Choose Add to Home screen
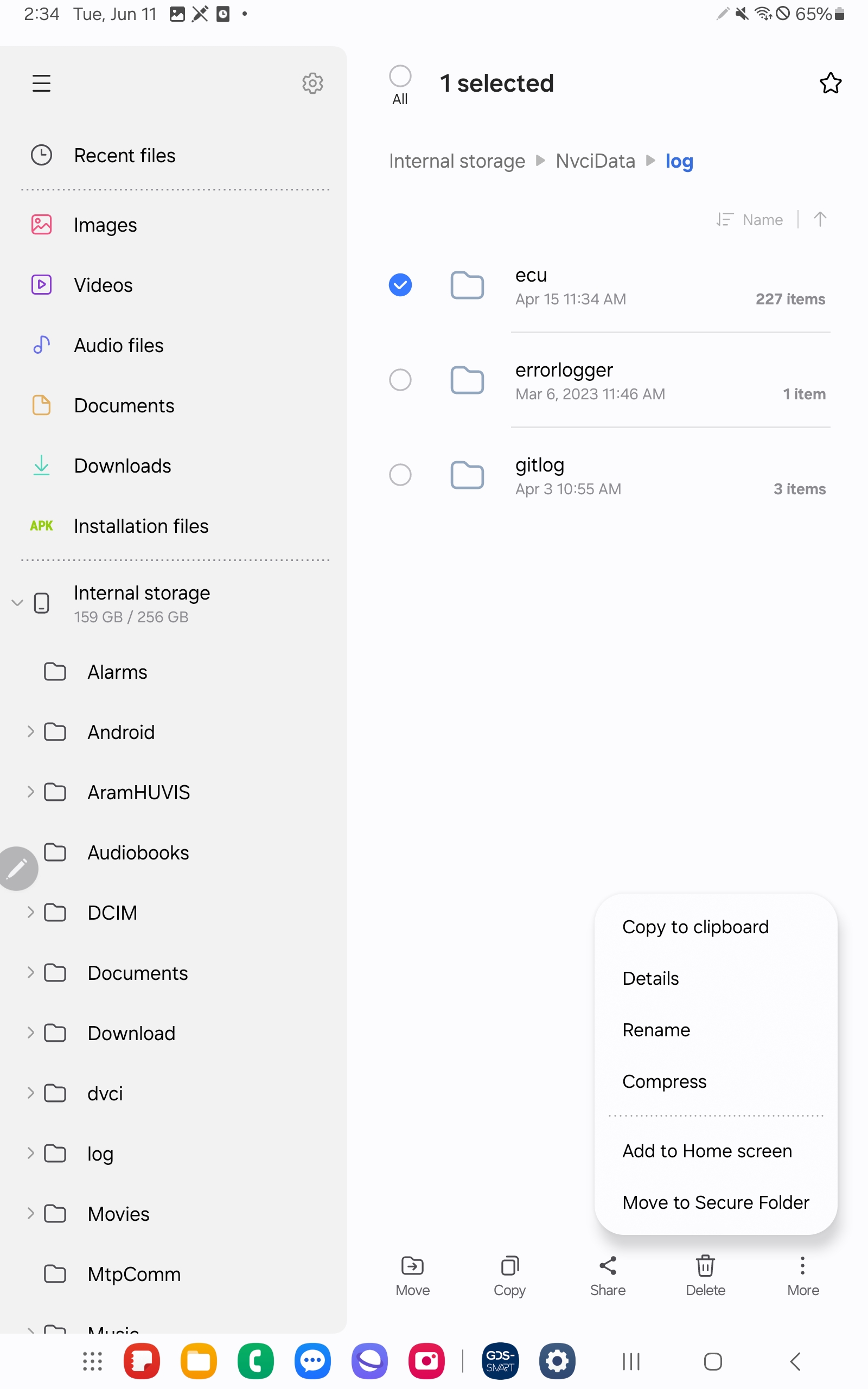Image resolution: width=868 pixels, height=1389 pixels. tap(716, 1151)
